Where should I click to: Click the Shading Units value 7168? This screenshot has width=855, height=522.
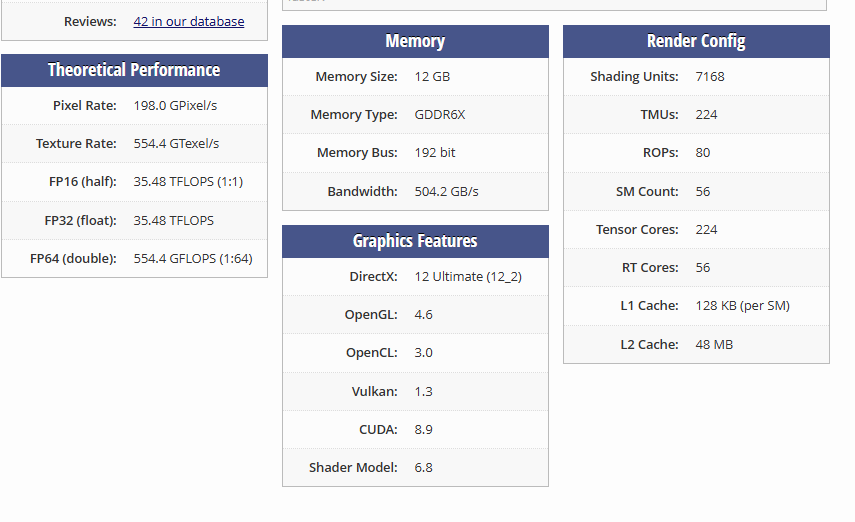click(x=710, y=76)
